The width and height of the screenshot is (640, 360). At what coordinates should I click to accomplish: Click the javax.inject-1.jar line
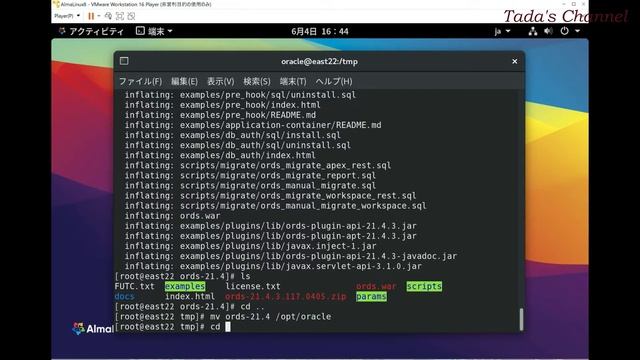pyautogui.click(x=250, y=246)
